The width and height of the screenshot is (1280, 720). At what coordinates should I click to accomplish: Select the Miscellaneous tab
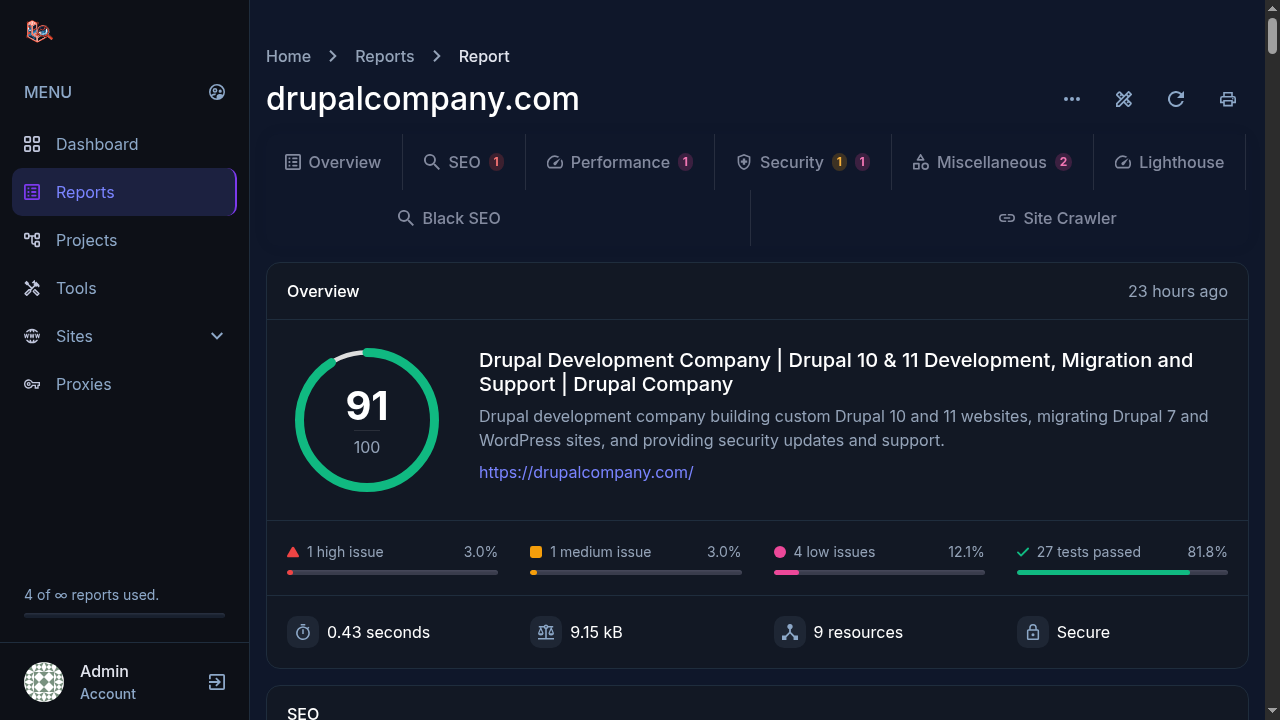992,162
